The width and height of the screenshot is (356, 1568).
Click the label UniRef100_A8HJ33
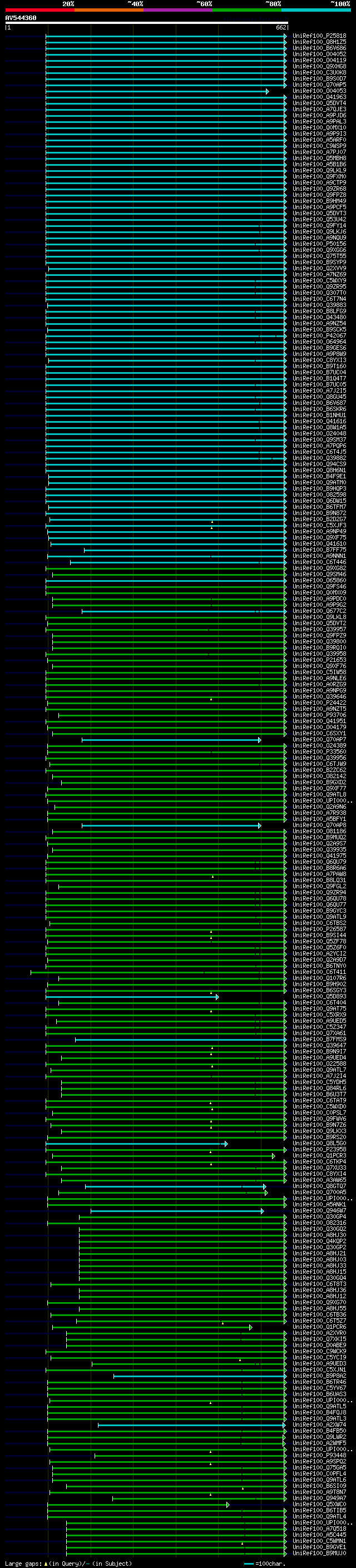[x=319, y=1266]
